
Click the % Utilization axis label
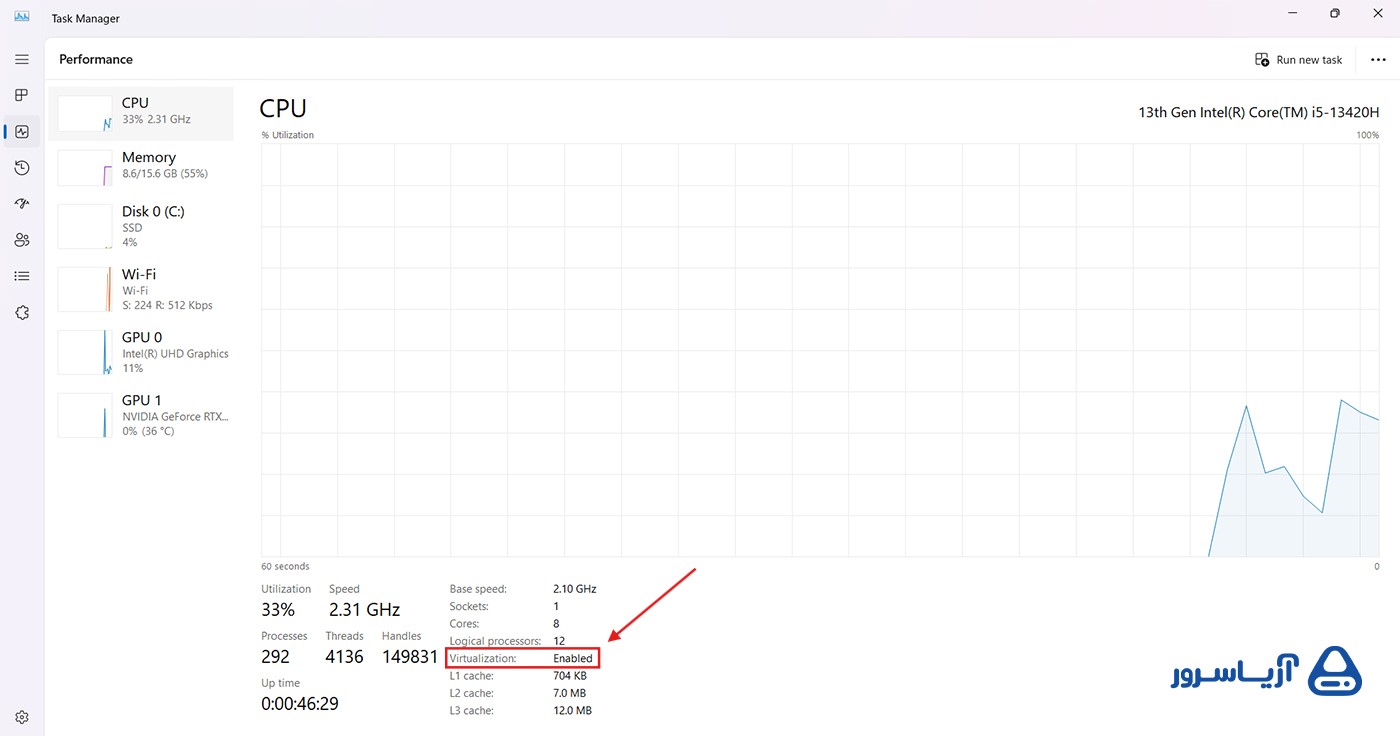pyautogui.click(x=288, y=135)
